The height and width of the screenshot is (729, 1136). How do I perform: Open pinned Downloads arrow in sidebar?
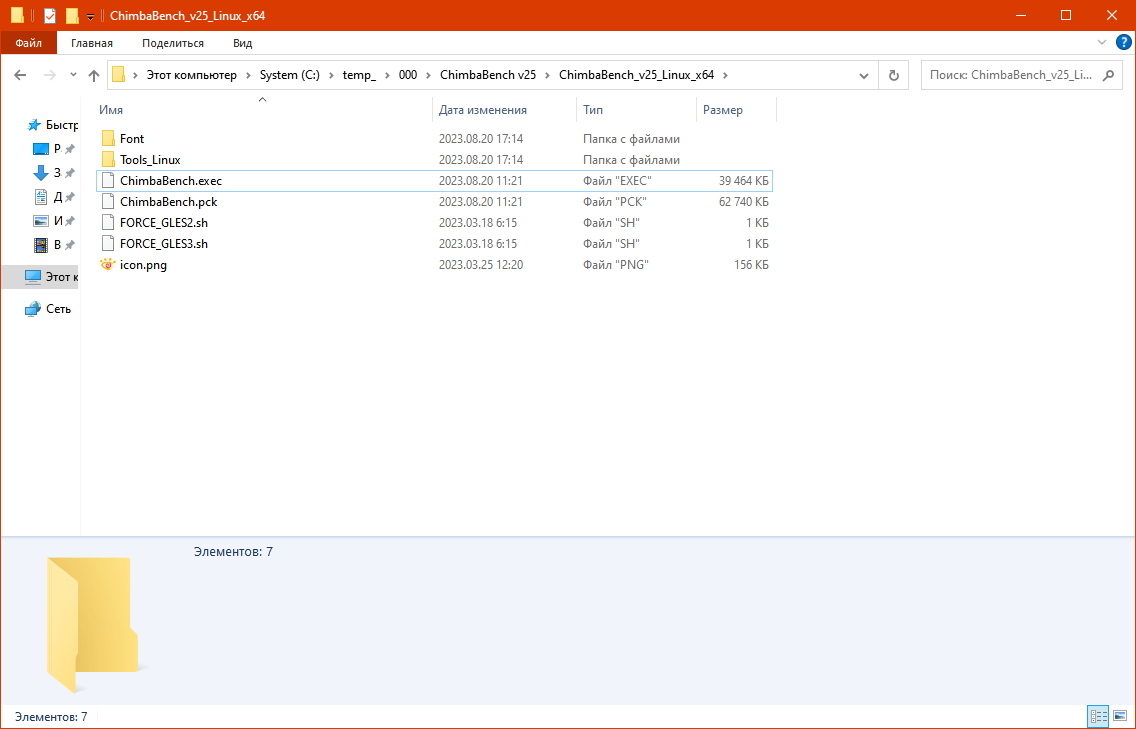[x=41, y=172]
